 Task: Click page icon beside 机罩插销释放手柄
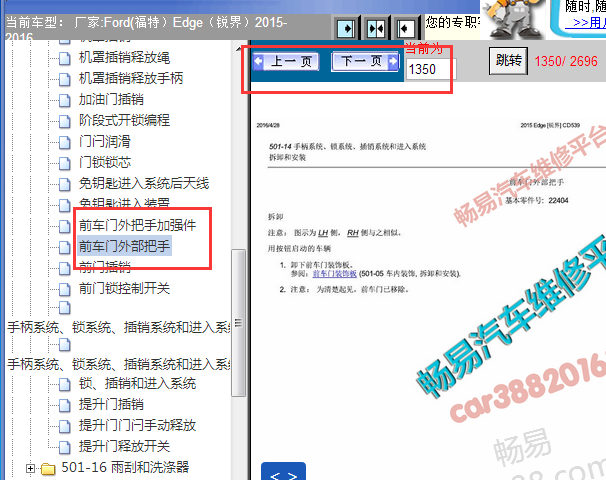(x=65, y=79)
